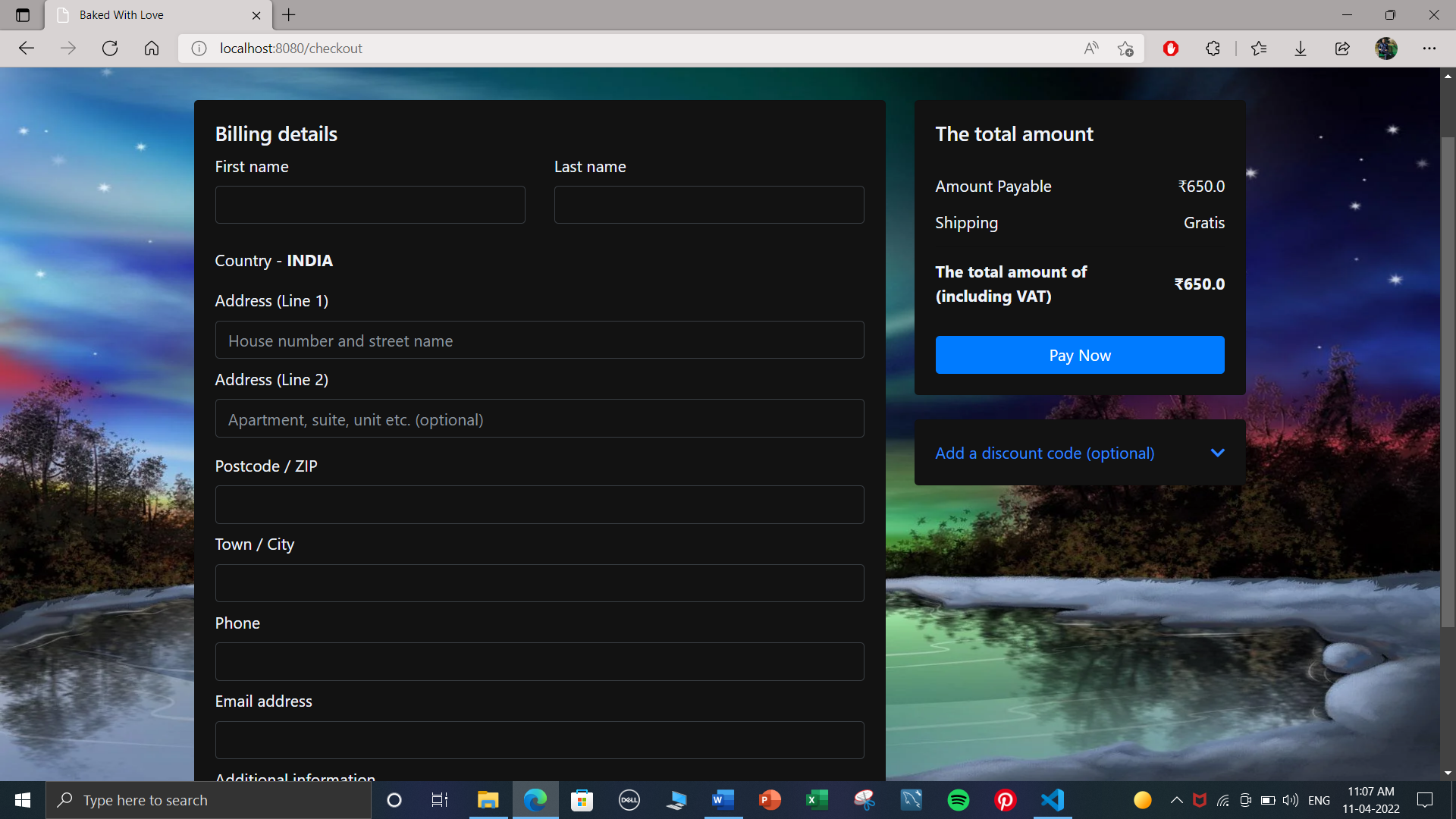Screen dimensions: 1456x819
Task: Click the browser home icon
Action: click(x=152, y=49)
